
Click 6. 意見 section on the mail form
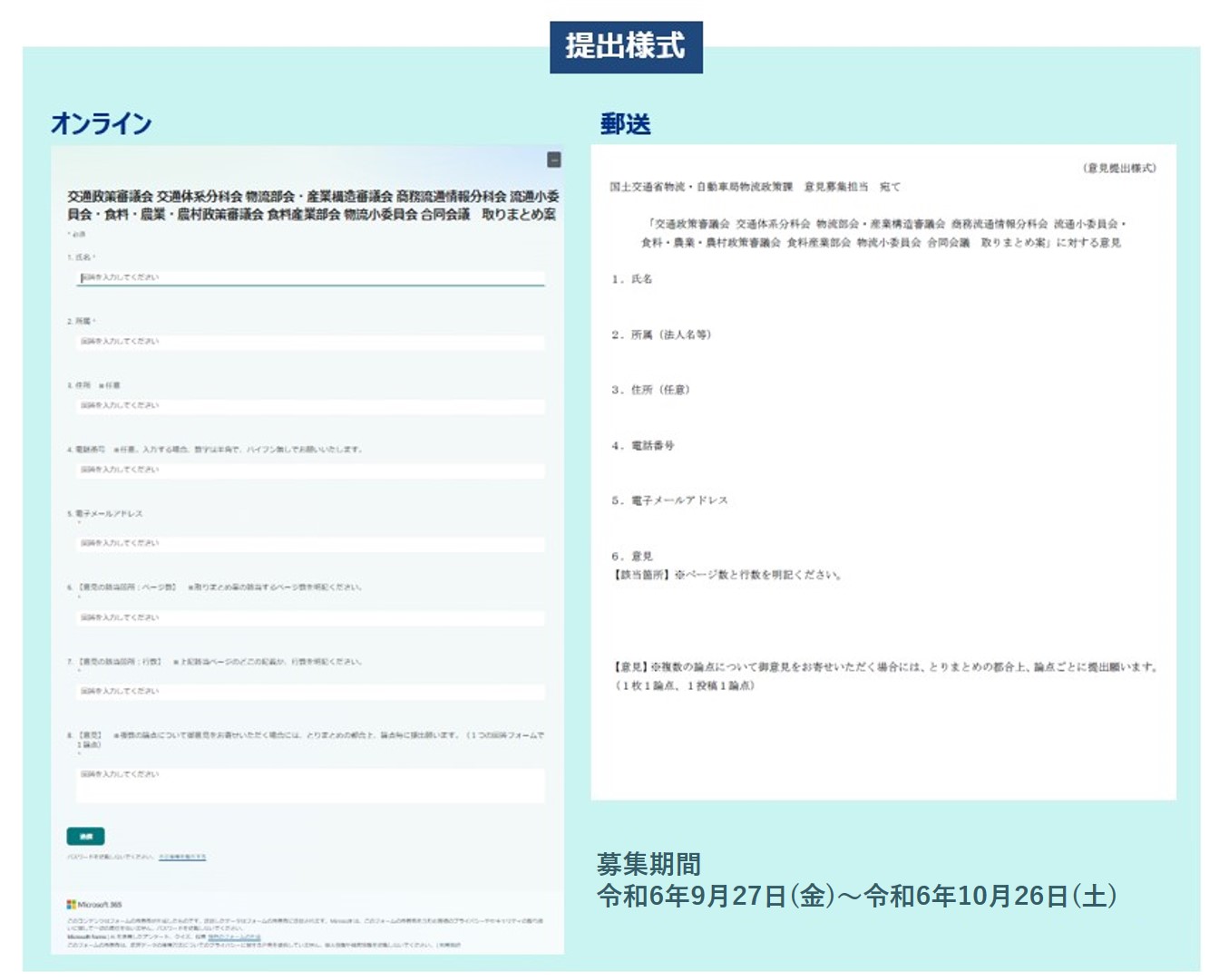point(632,556)
